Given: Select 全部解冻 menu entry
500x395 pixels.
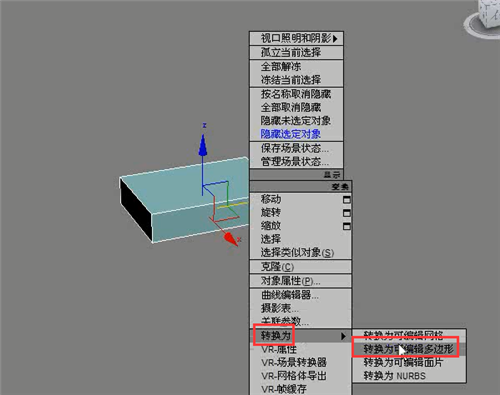Looking at the screenshot, I should 296,67.
